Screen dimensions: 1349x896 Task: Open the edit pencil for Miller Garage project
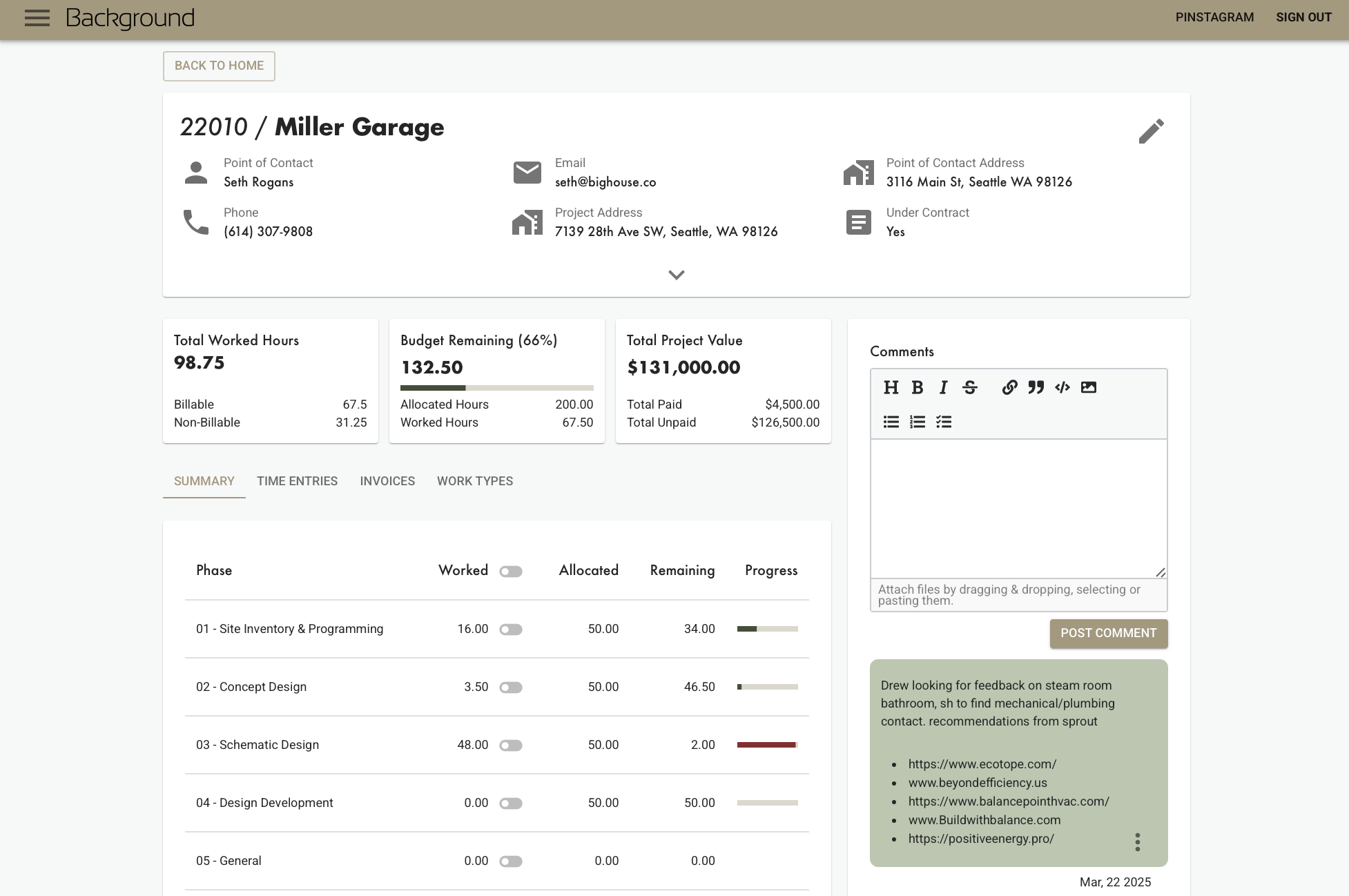point(1152,130)
